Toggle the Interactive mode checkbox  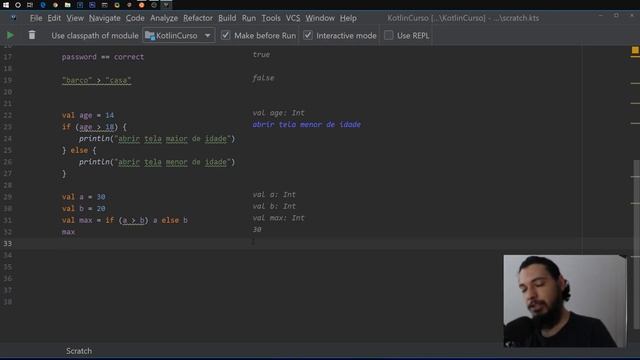[308, 35]
